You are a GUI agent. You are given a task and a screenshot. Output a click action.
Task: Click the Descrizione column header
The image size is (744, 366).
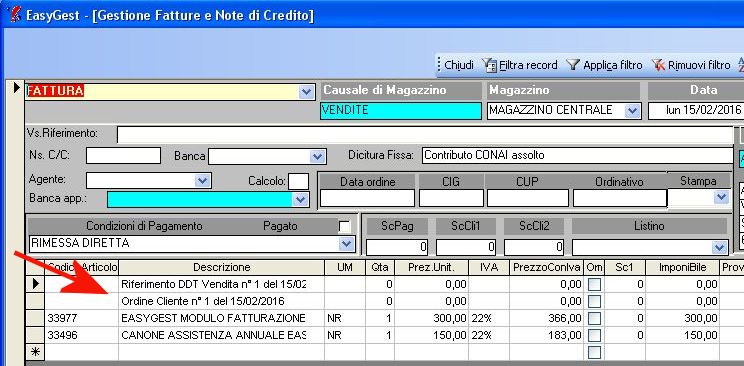[x=222, y=267]
